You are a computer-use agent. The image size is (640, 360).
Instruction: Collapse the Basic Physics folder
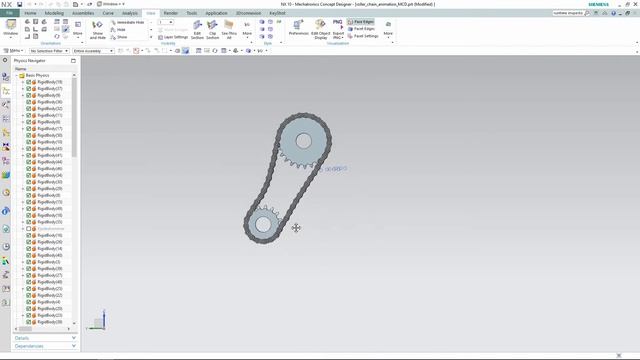point(17,76)
